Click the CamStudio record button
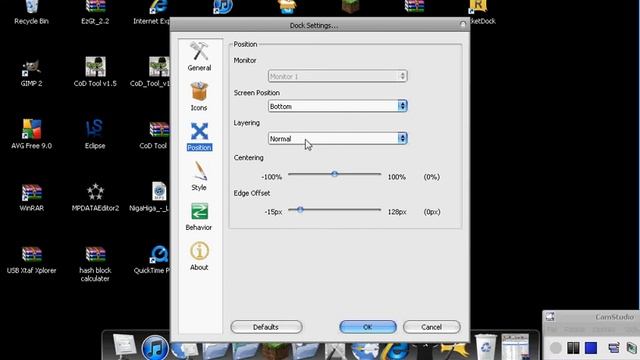 tap(555, 348)
